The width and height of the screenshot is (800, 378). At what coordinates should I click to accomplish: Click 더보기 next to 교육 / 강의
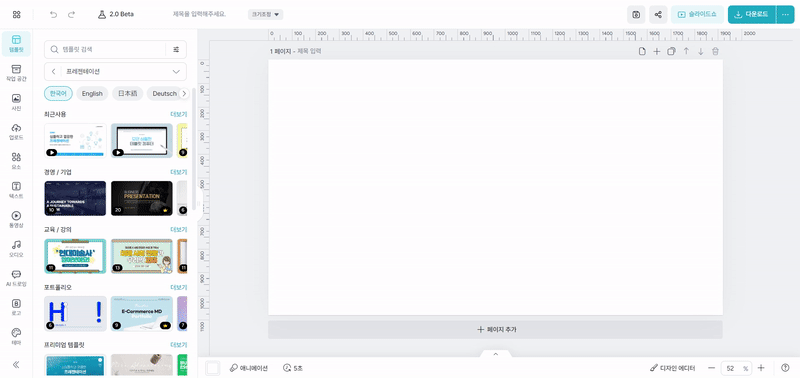pyautogui.click(x=179, y=230)
